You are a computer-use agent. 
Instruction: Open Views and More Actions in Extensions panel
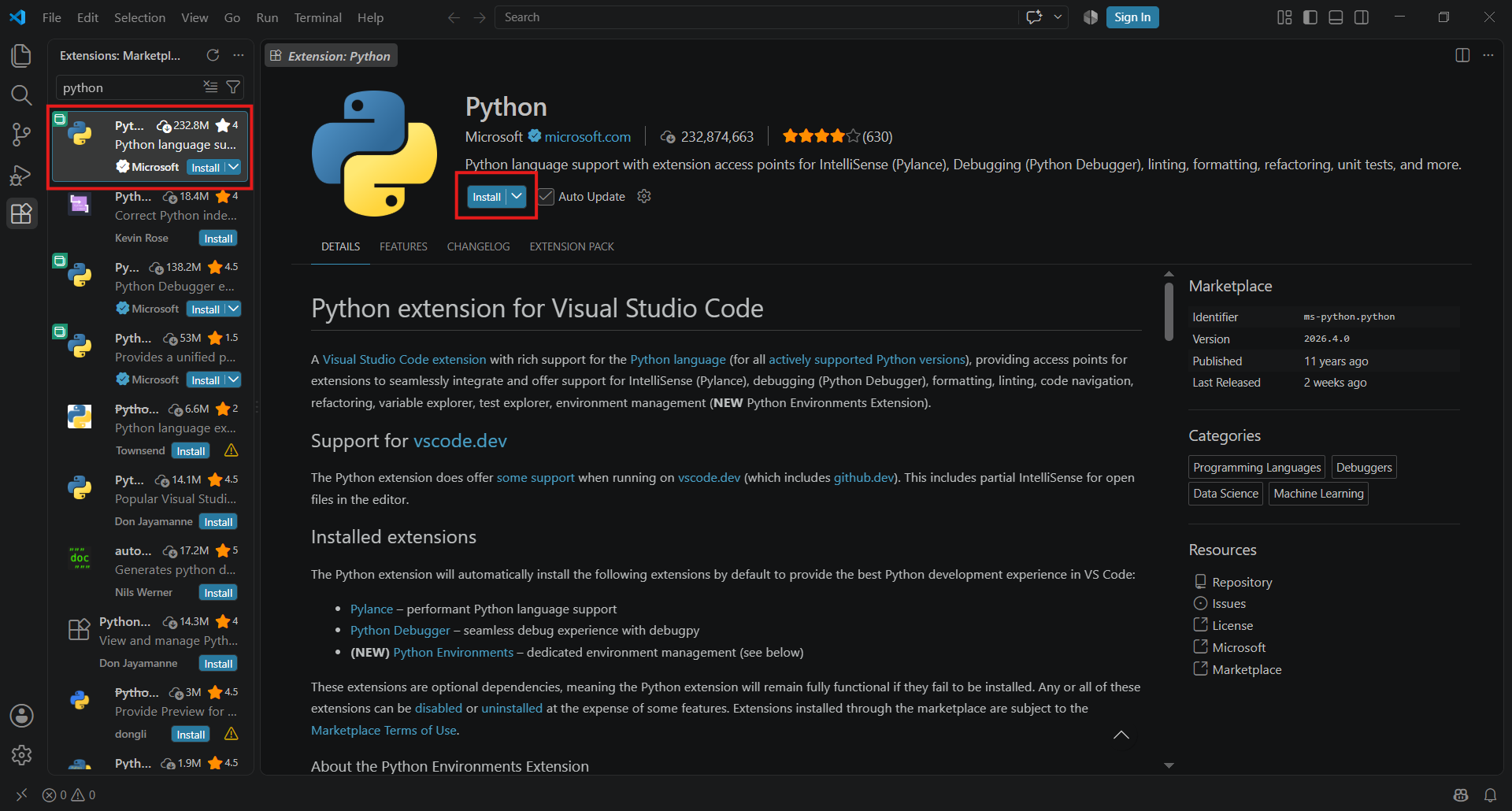[239, 55]
